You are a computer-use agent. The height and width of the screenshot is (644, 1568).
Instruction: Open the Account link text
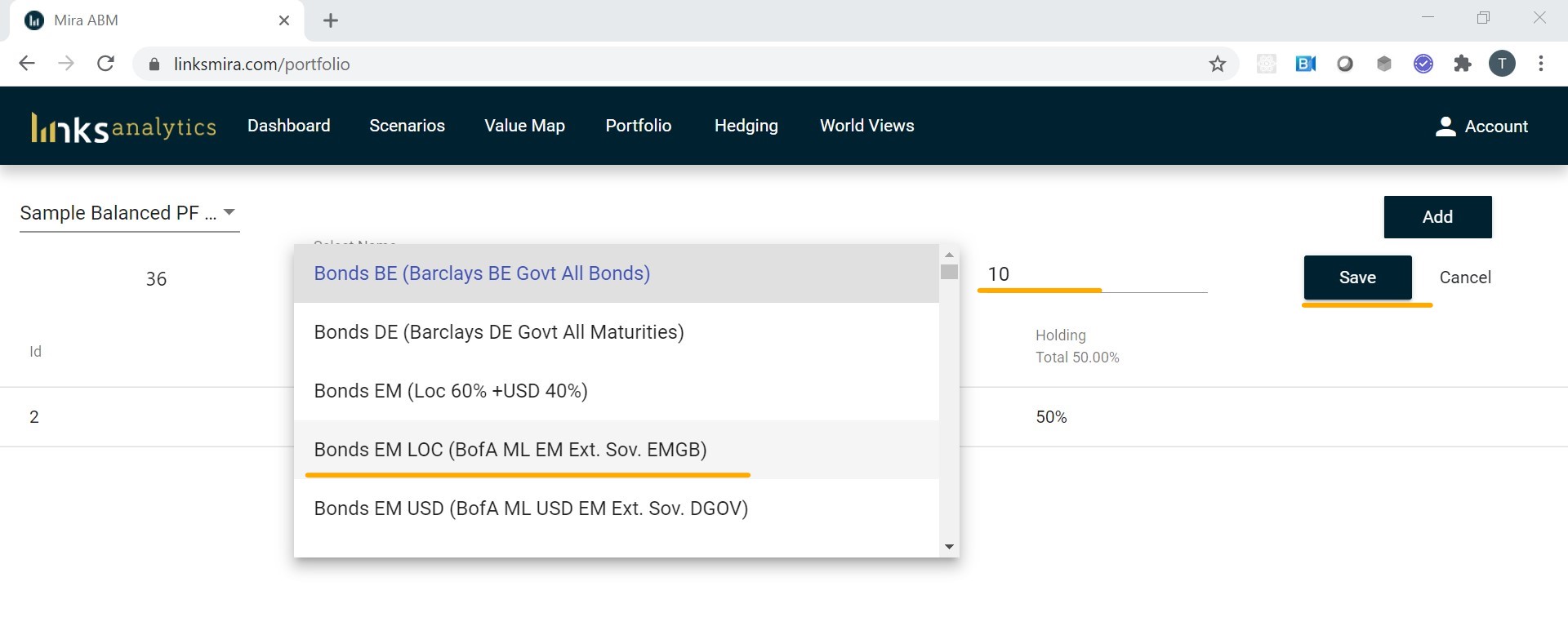1496,127
